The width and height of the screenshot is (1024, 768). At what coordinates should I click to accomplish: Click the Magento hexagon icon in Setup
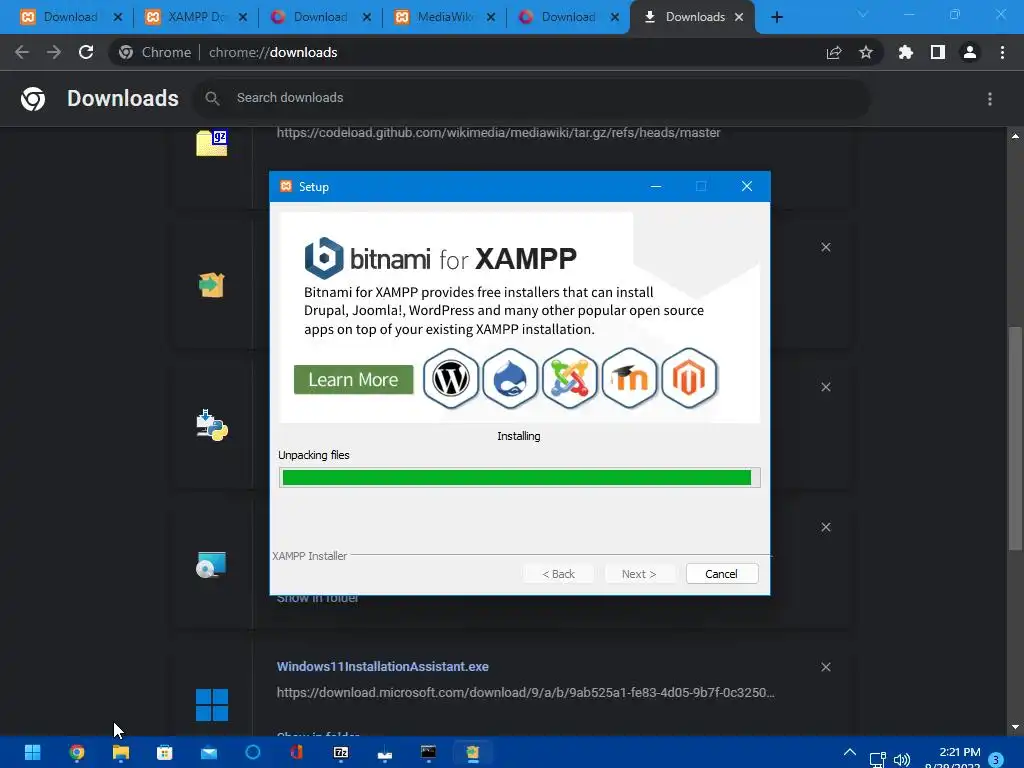pyautogui.click(x=689, y=378)
